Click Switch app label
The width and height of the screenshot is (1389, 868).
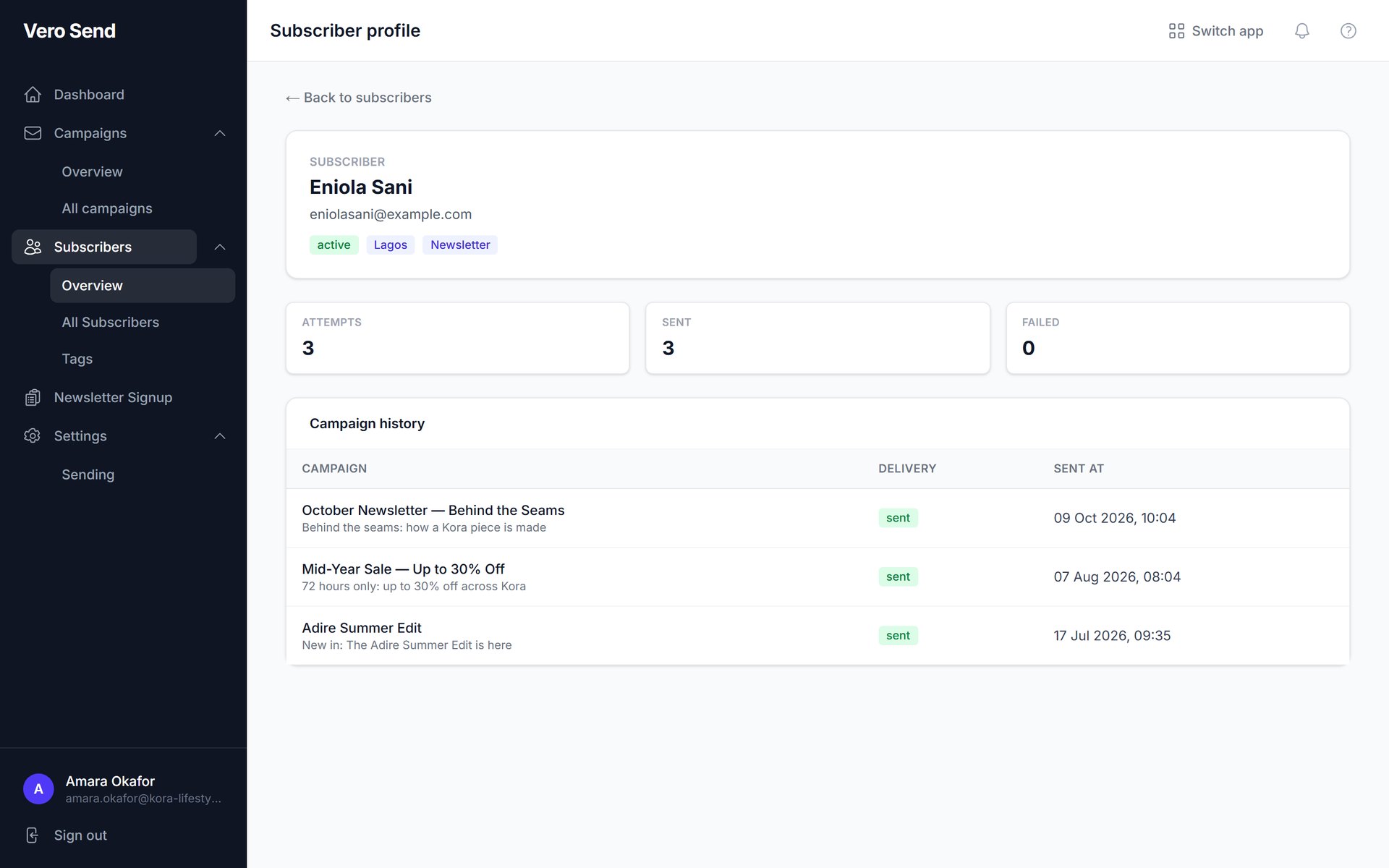(x=1227, y=30)
